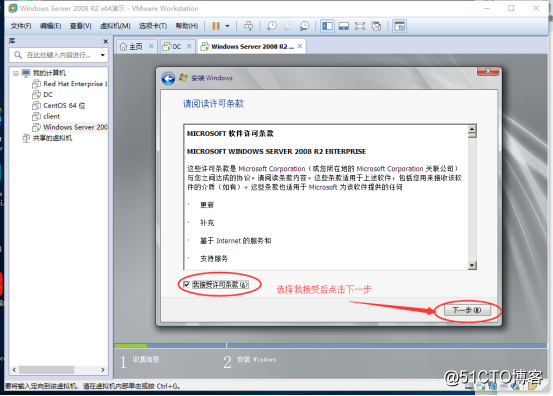Open the library search filter dropdown arrow
Screen dimensions: 553x396
click(x=103, y=55)
